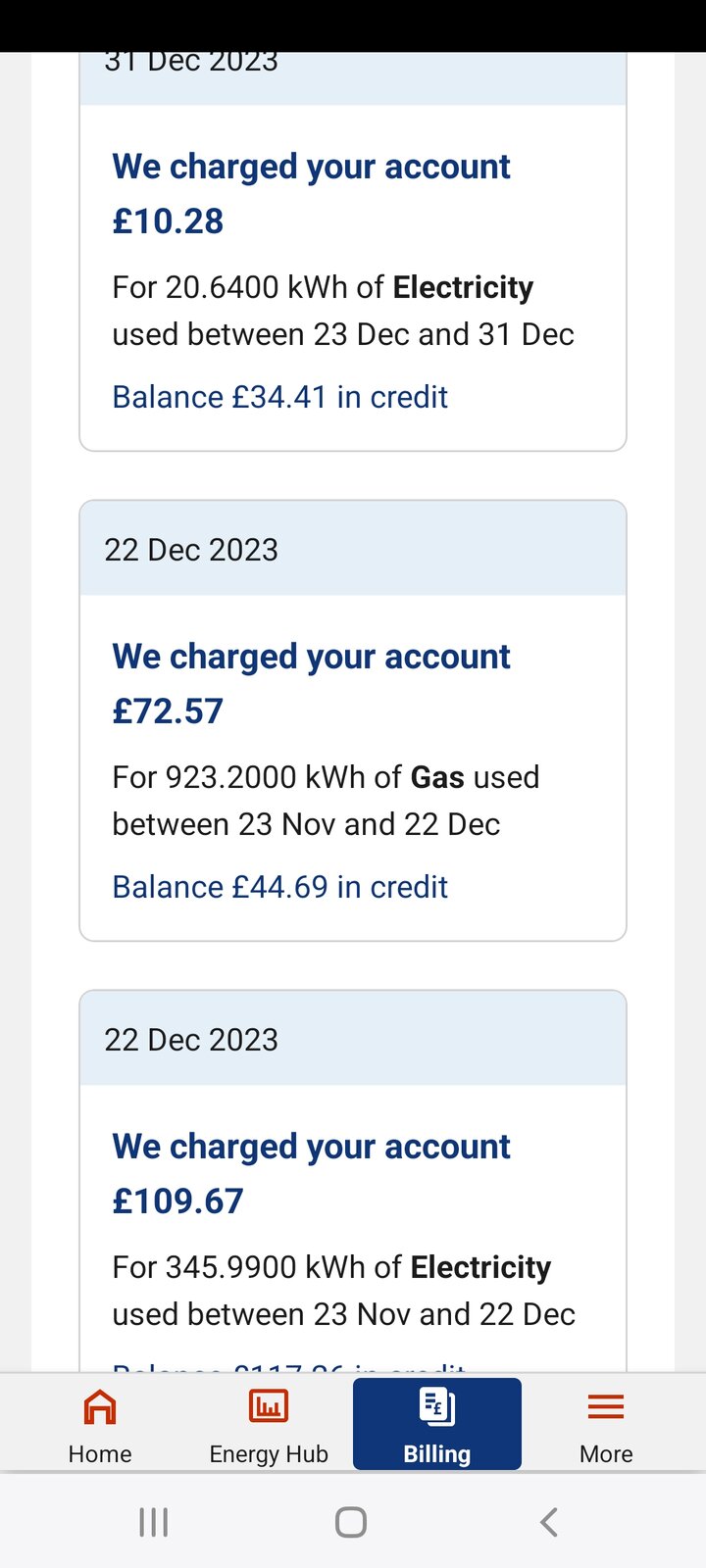The width and height of the screenshot is (706, 1568).
Task: Open the More hamburger menu icon
Action: [606, 1407]
